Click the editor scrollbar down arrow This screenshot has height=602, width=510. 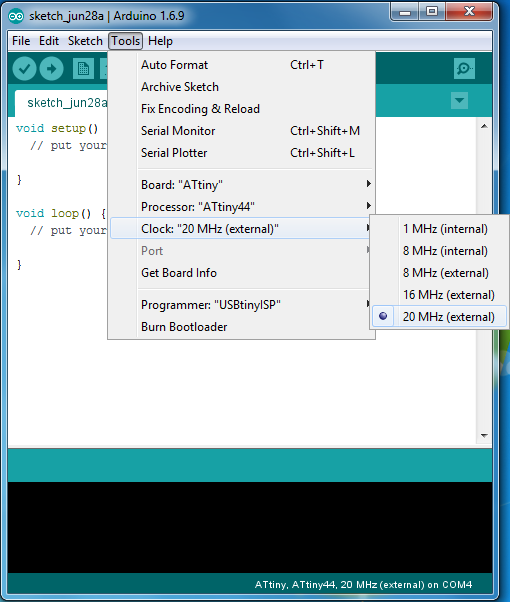[x=484, y=436]
